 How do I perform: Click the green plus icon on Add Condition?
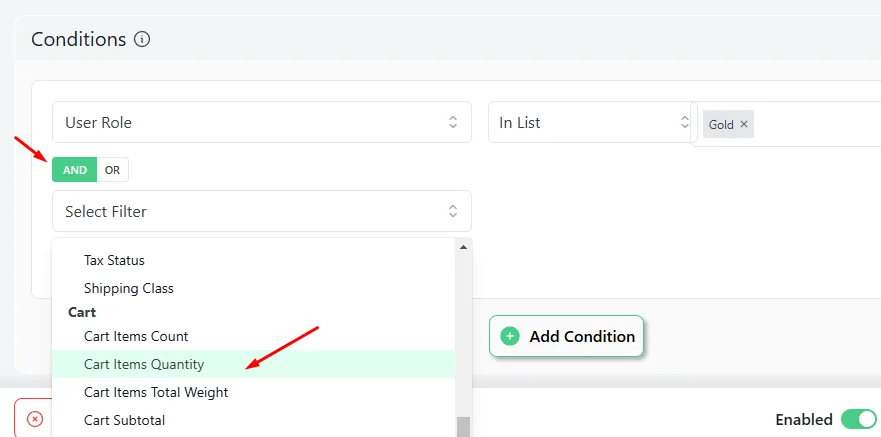(510, 336)
